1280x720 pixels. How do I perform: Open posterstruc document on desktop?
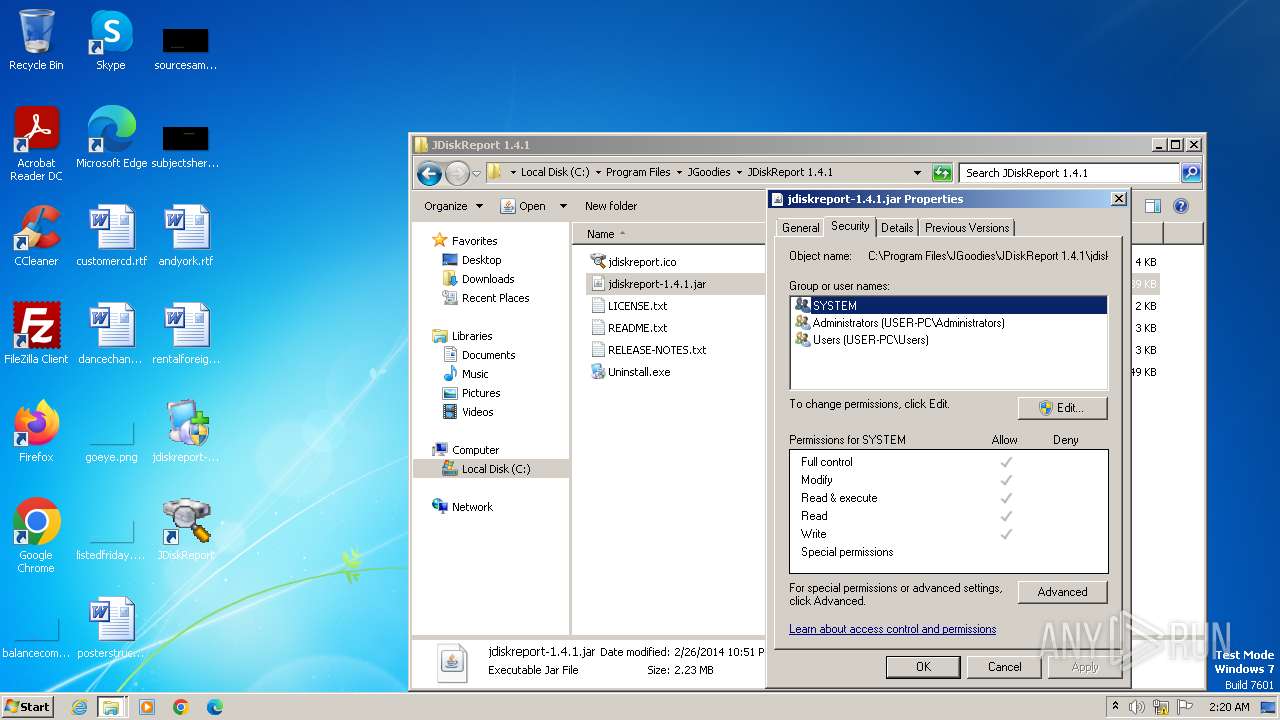pos(111,627)
